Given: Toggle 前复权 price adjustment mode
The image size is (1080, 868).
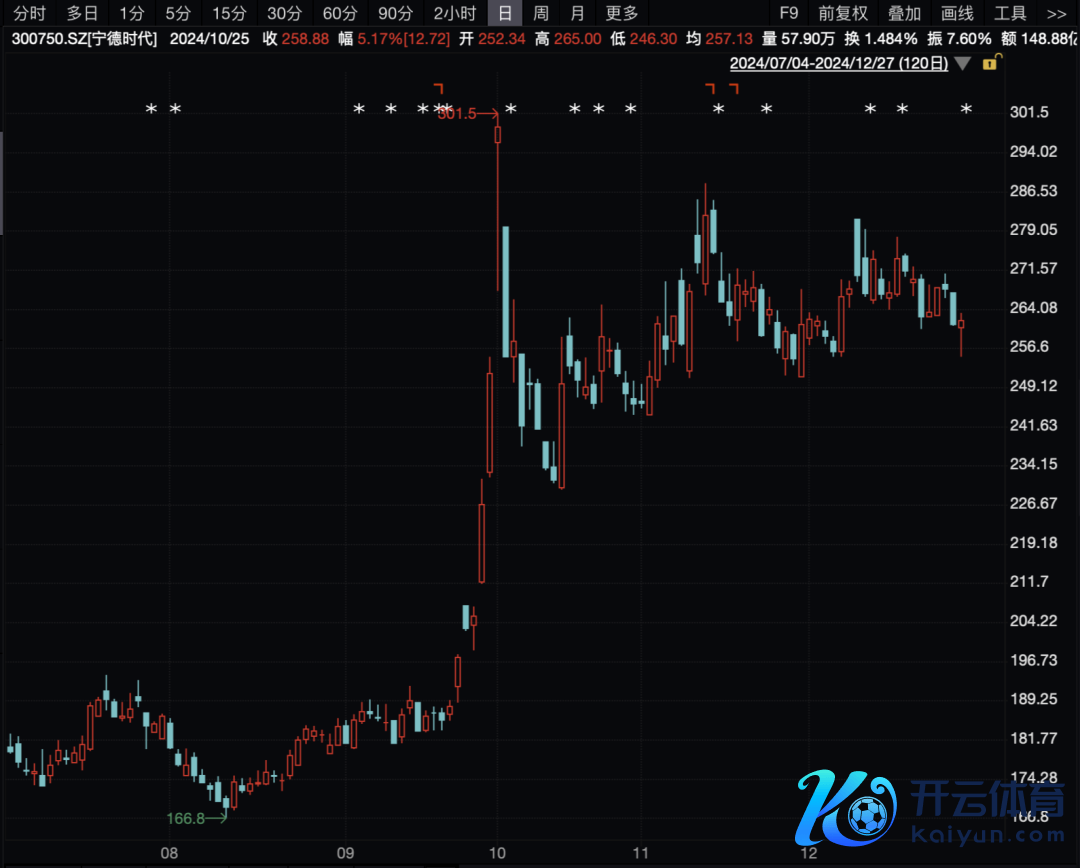Looking at the screenshot, I should 843,13.
